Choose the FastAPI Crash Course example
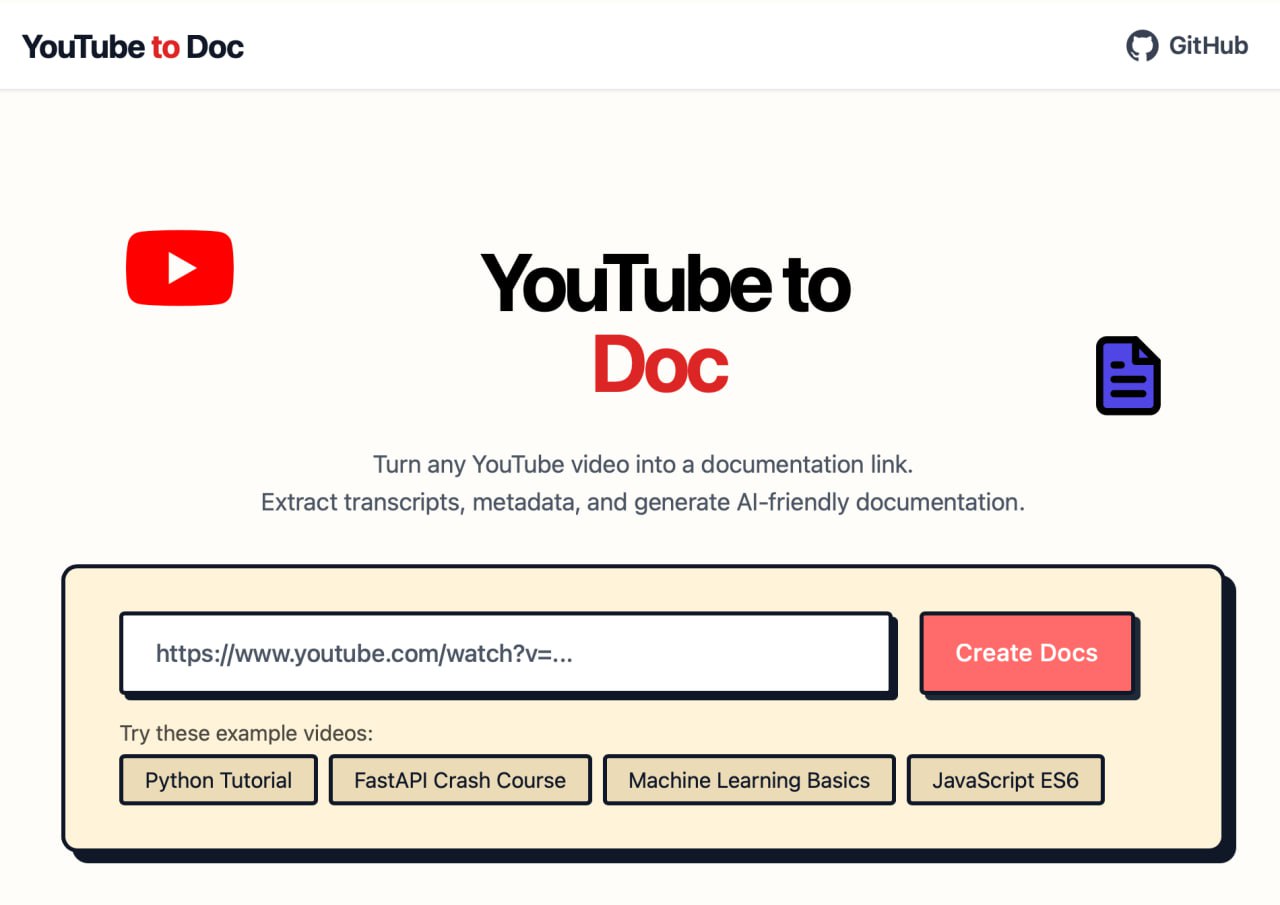The width and height of the screenshot is (1280, 905). click(460, 780)
